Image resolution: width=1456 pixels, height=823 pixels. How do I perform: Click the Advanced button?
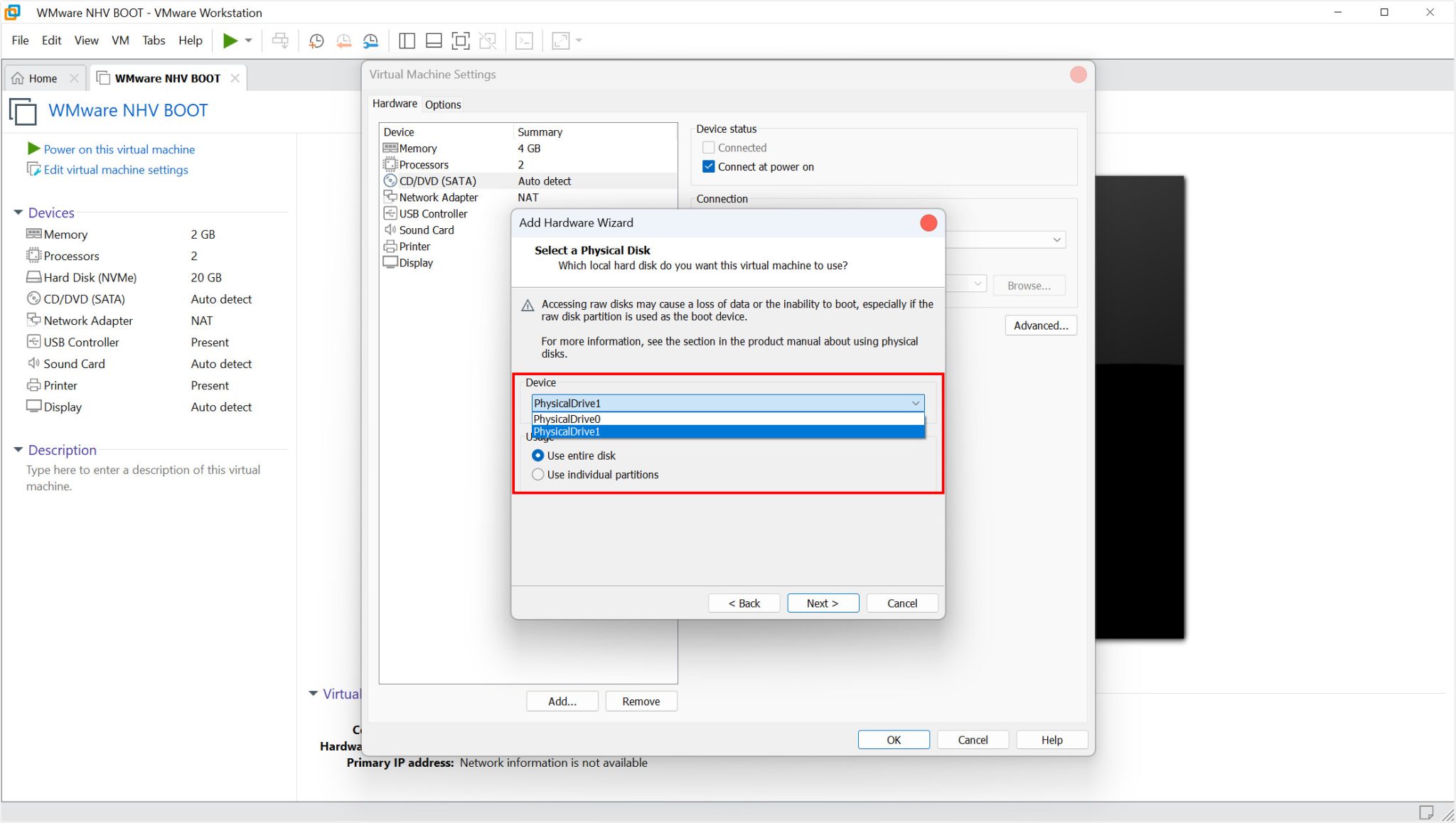1040,326
